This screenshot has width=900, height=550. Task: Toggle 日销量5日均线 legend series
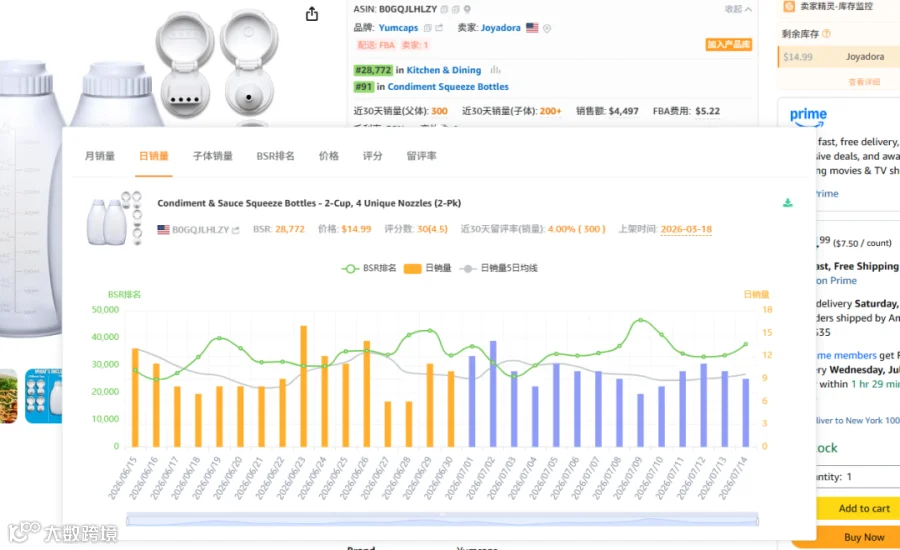click(499, 268)
